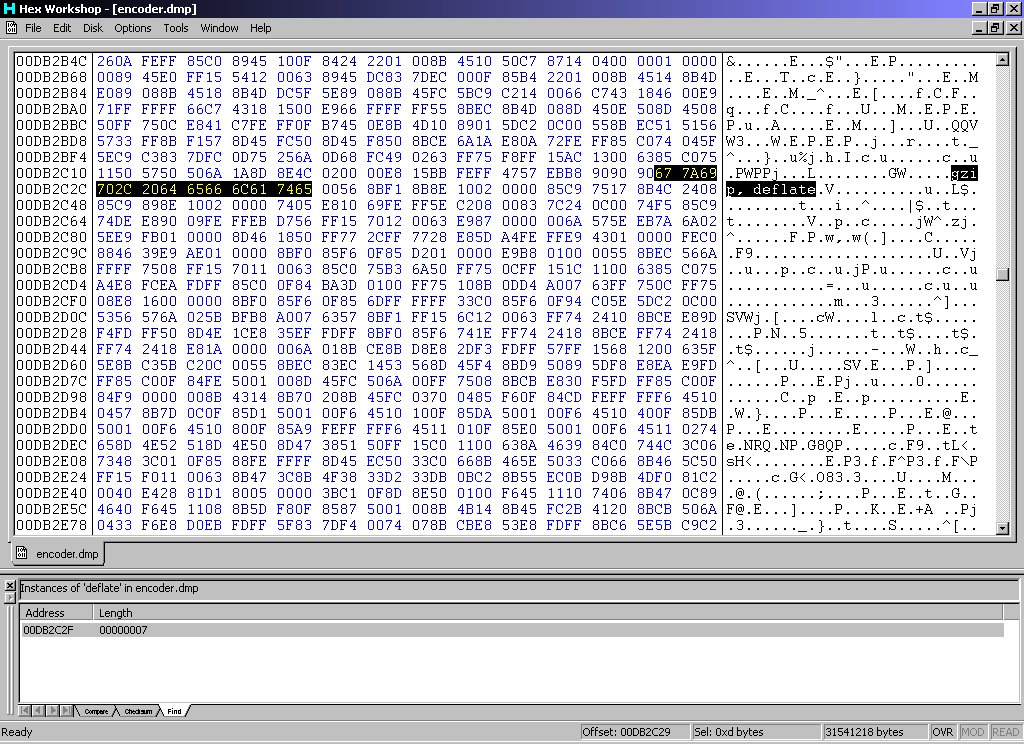The image size is (1024, 744).
Task: Click hex word 0433 in row 00DB2E78
Action: click(x=114, y=525)
